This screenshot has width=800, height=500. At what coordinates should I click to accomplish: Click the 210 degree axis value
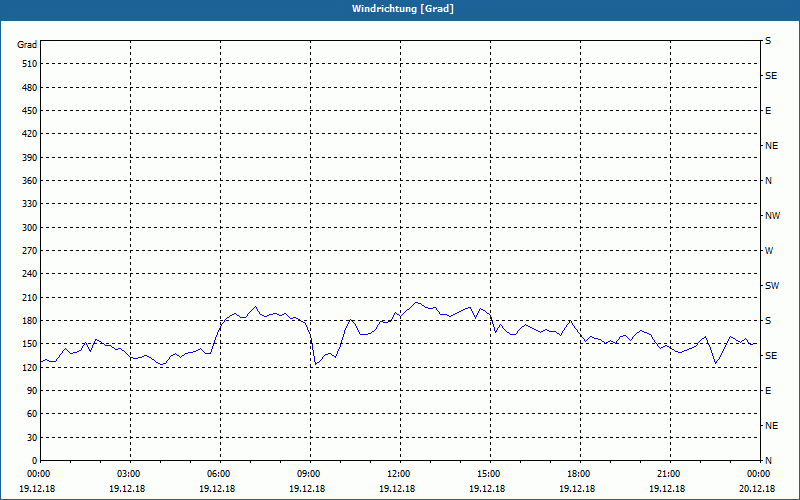[x=30, y=297]
